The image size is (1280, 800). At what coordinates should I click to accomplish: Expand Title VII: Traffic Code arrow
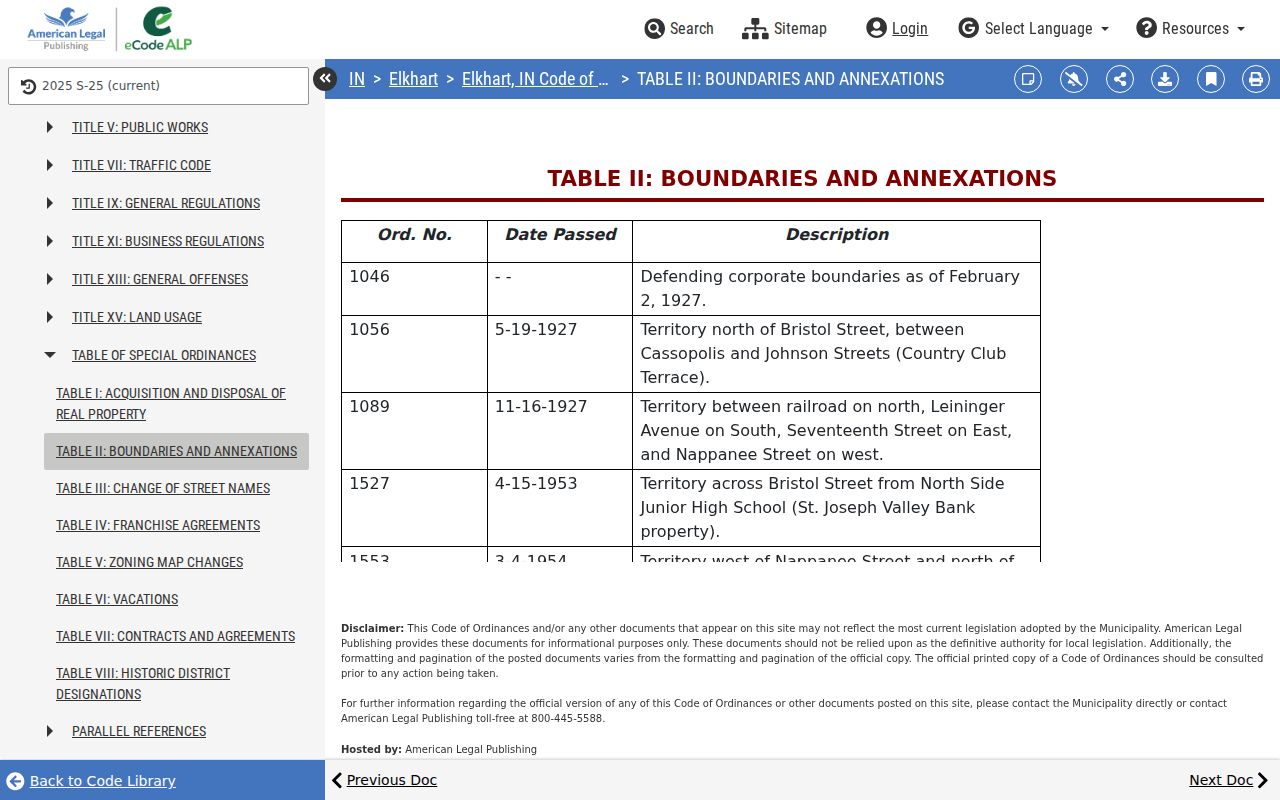(50, 165)
